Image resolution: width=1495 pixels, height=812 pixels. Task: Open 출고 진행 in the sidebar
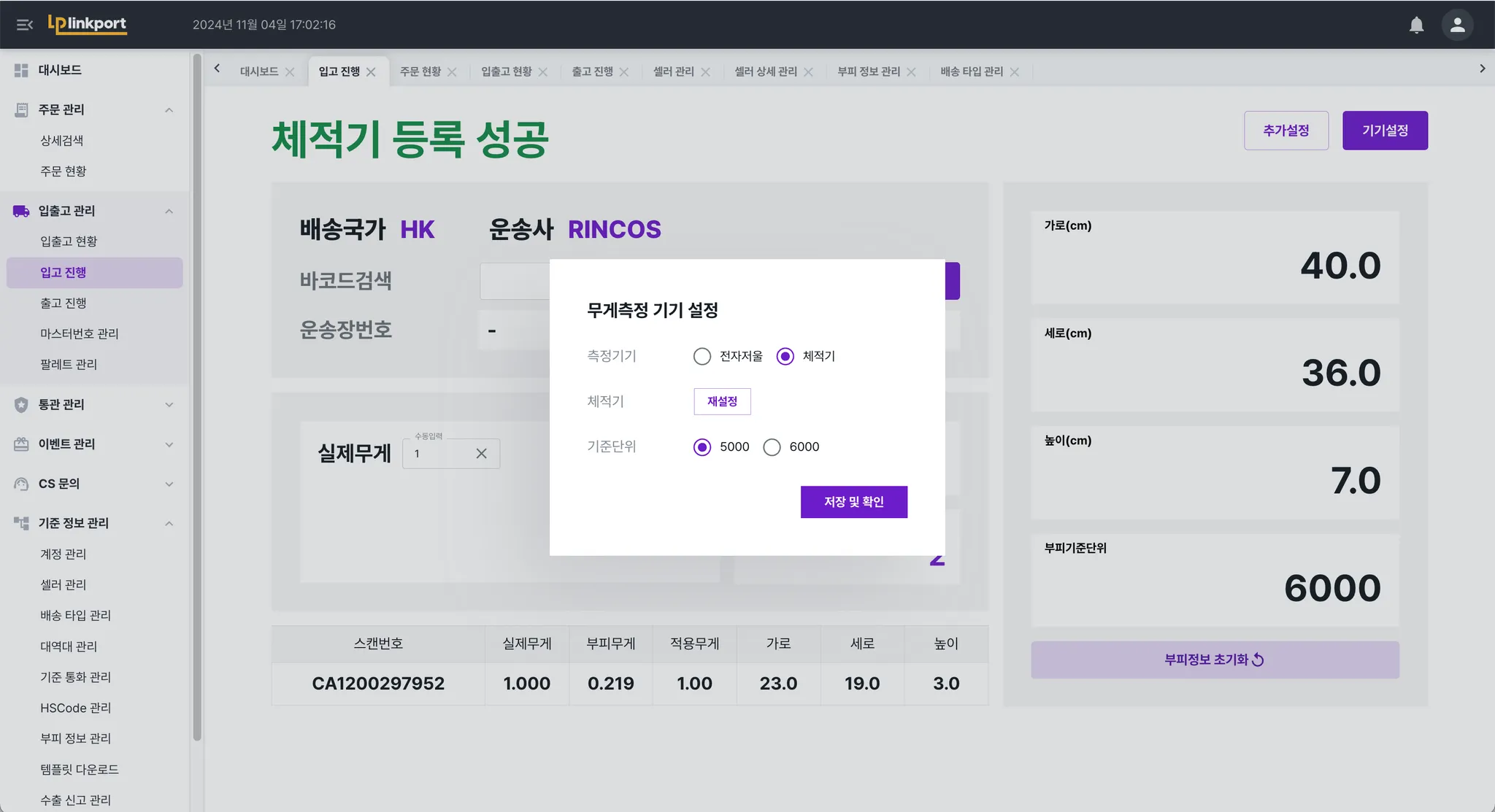pyautogui.click(x=63, y=303)
